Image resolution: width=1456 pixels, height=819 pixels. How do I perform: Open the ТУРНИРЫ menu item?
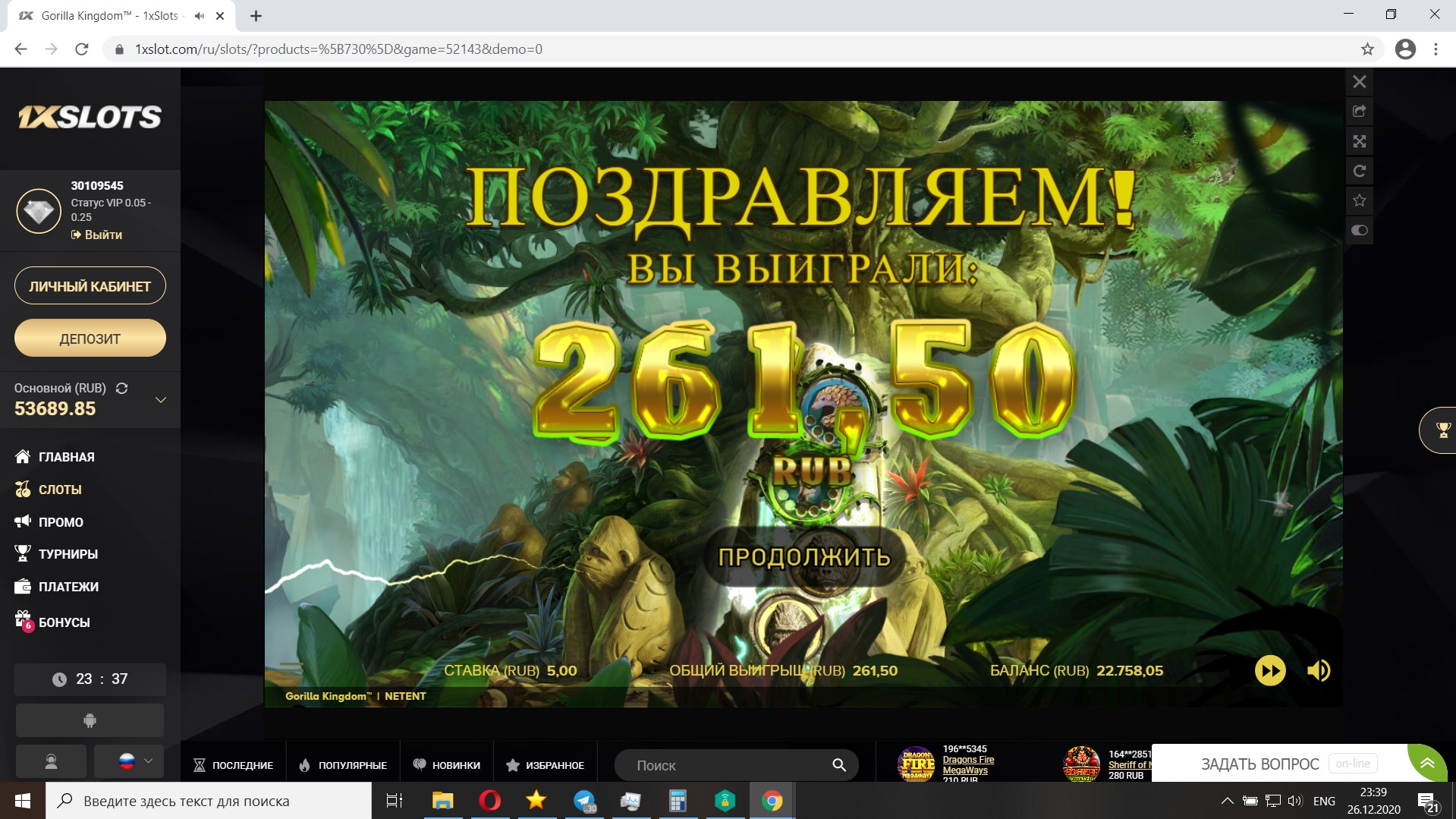pyautogui.click(x=68, y=554)
